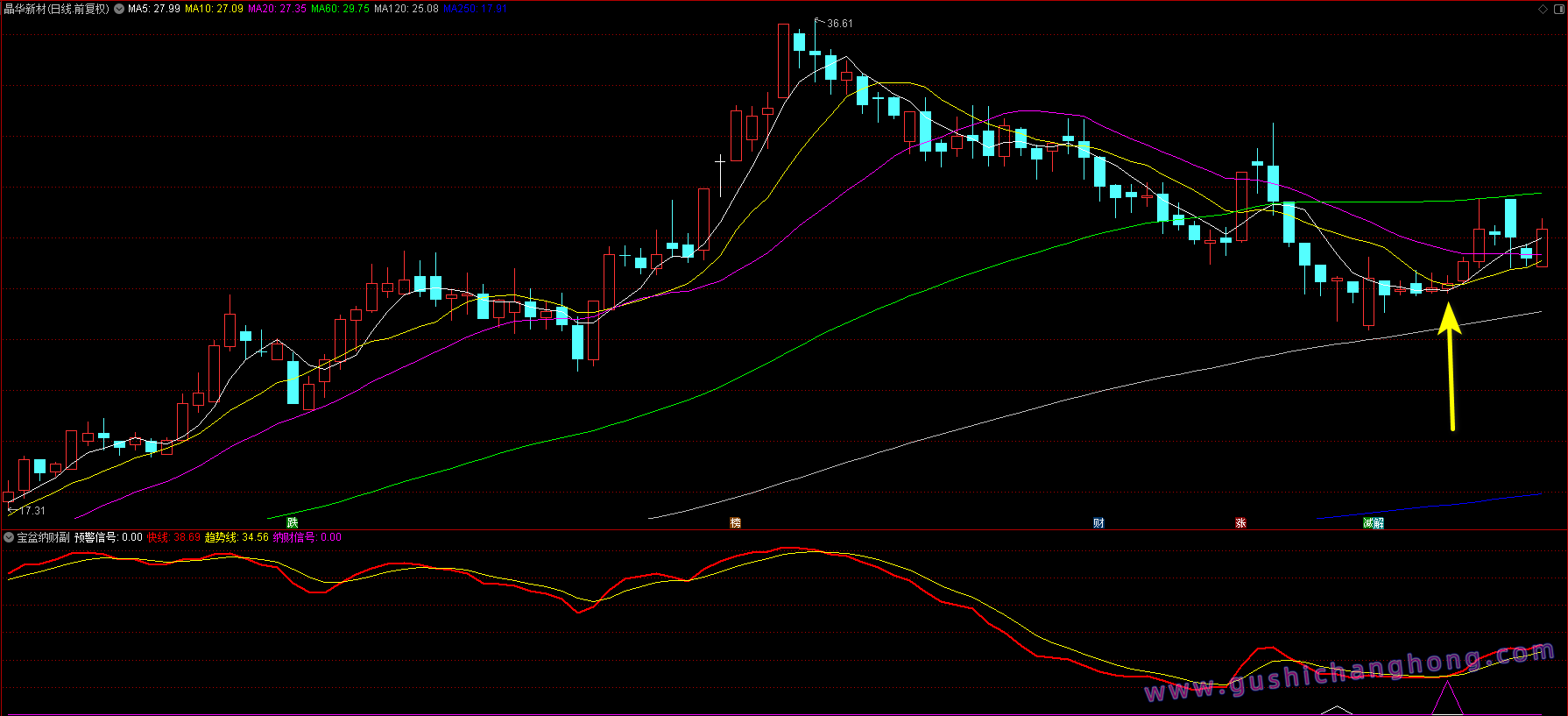Click the 宝盆纳财副 indicator name
1568x716 pixels.
pos(43,537)
